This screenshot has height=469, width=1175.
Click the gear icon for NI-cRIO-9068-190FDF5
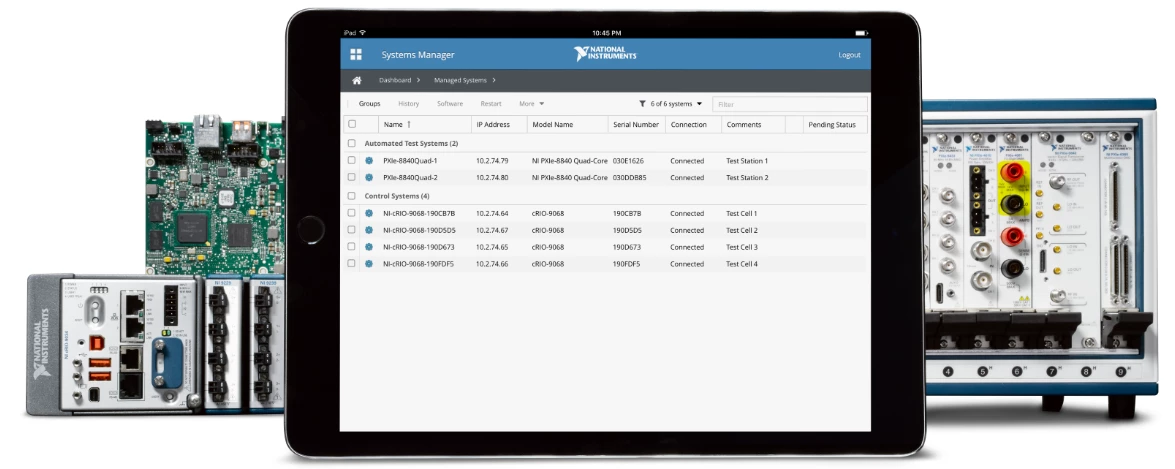tap(369, 264)
